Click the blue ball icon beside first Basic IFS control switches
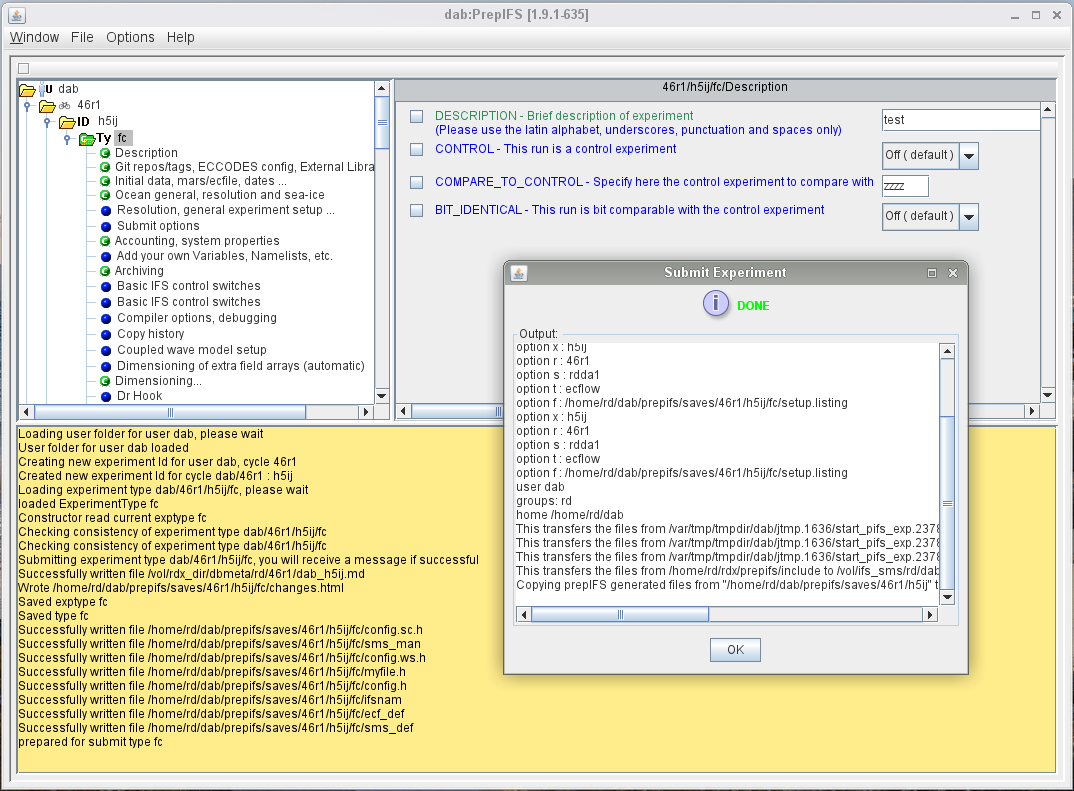1074x791 pixels. point(105,287)
